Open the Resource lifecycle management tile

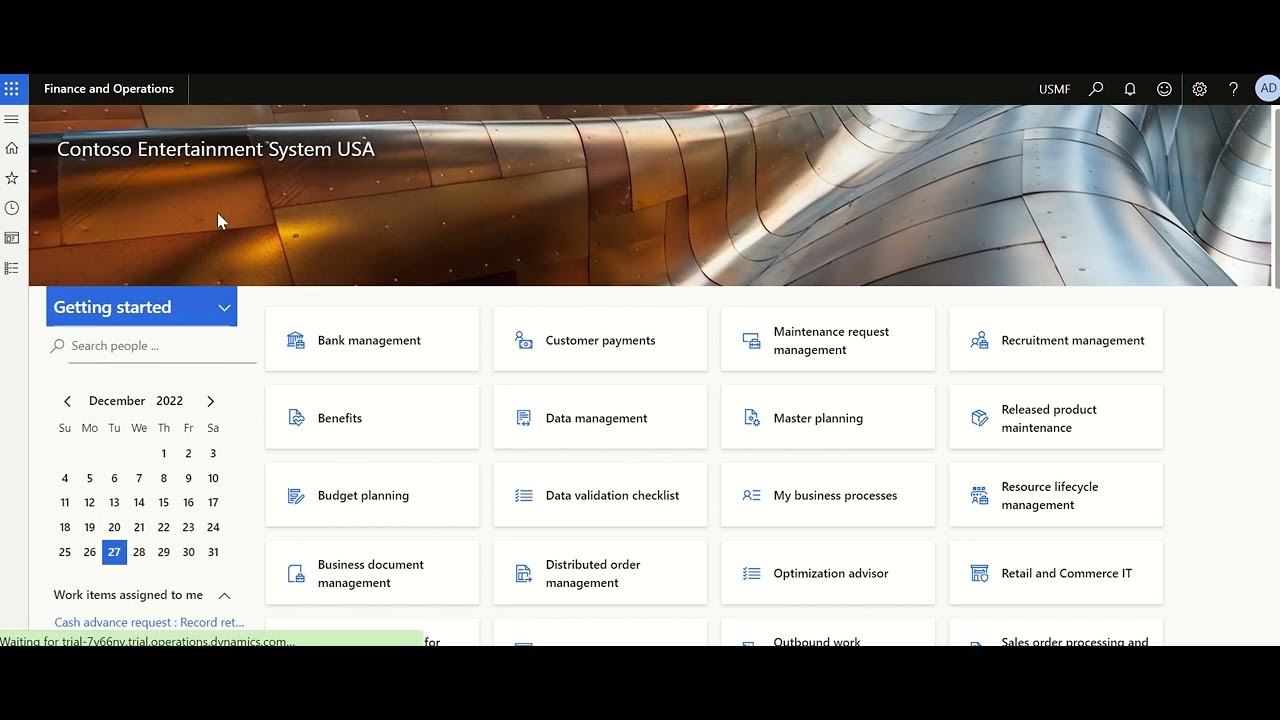(x=1056, y=495)
